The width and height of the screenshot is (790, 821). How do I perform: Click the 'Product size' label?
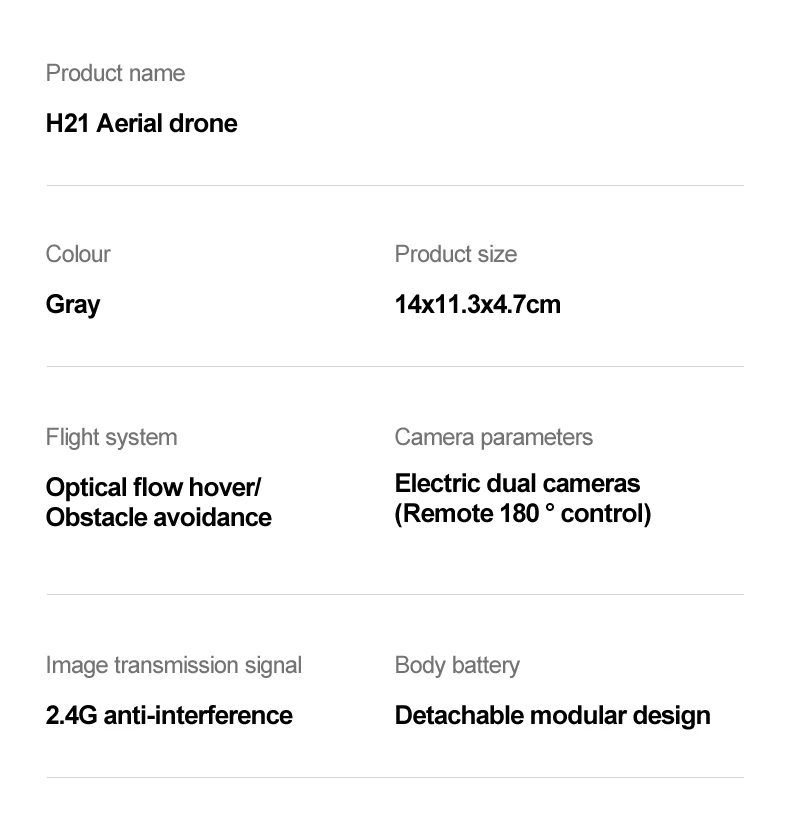point(455,254)
